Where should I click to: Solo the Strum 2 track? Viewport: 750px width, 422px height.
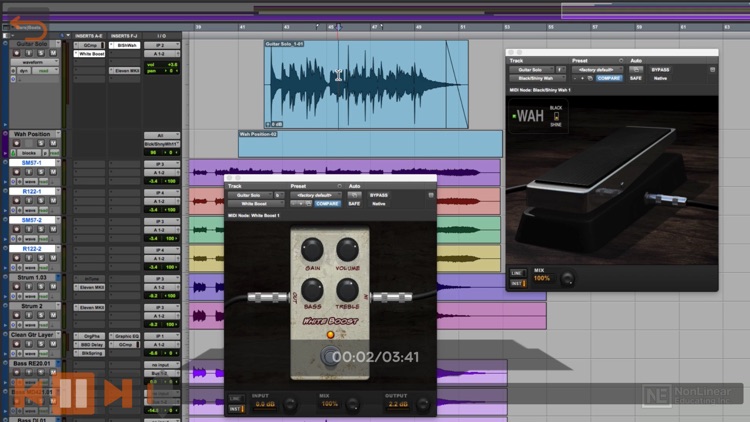tap(41, 315)
